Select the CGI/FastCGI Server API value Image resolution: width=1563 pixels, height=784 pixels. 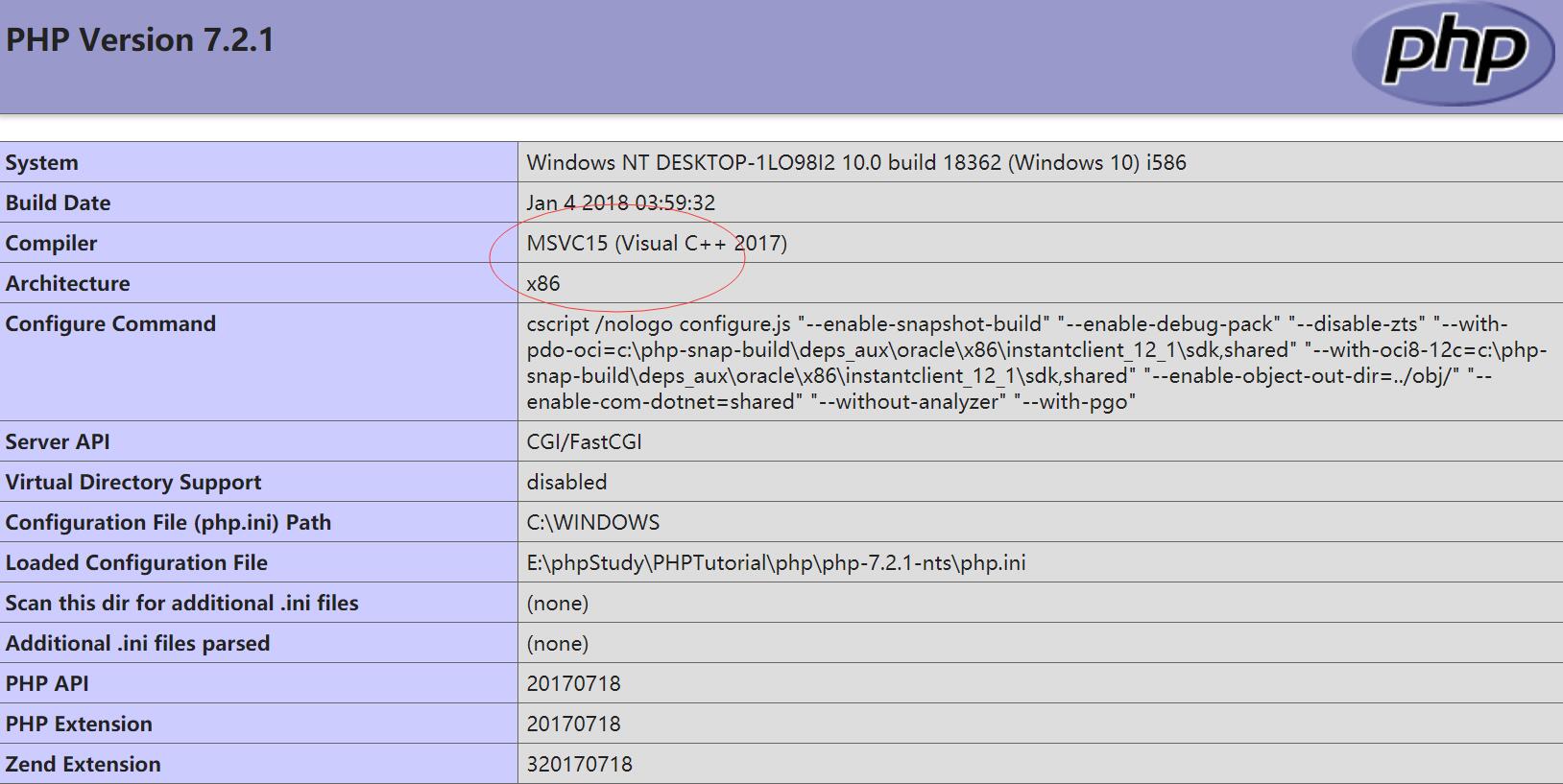[x=584, y=442]
